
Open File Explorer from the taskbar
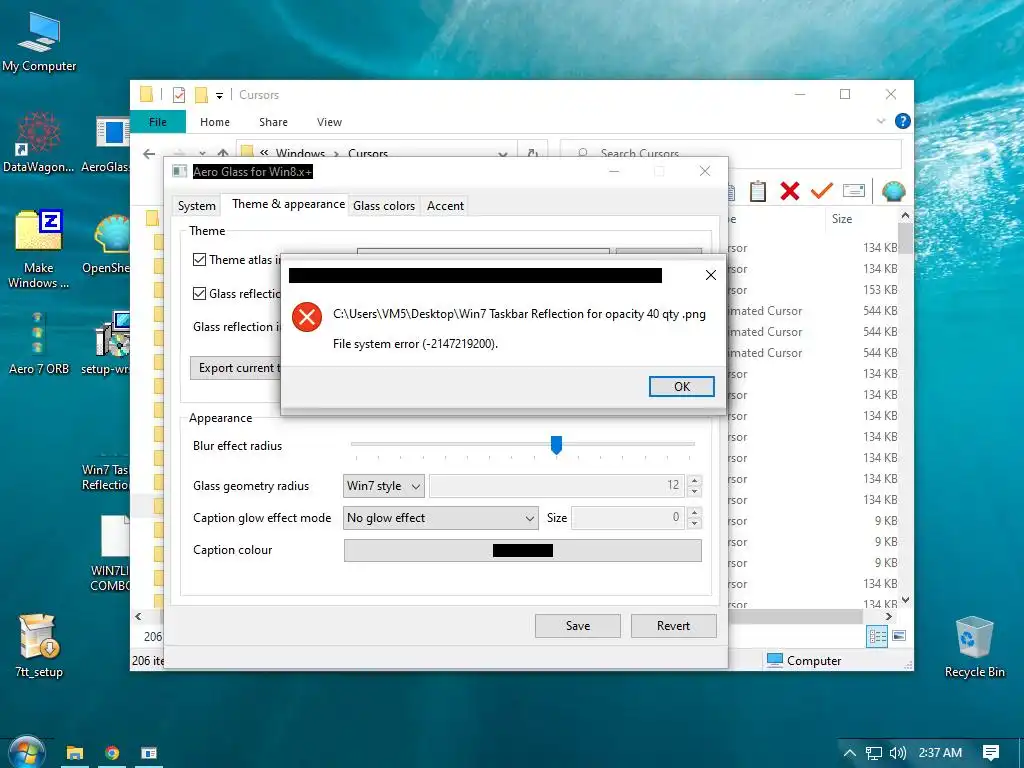74,753
